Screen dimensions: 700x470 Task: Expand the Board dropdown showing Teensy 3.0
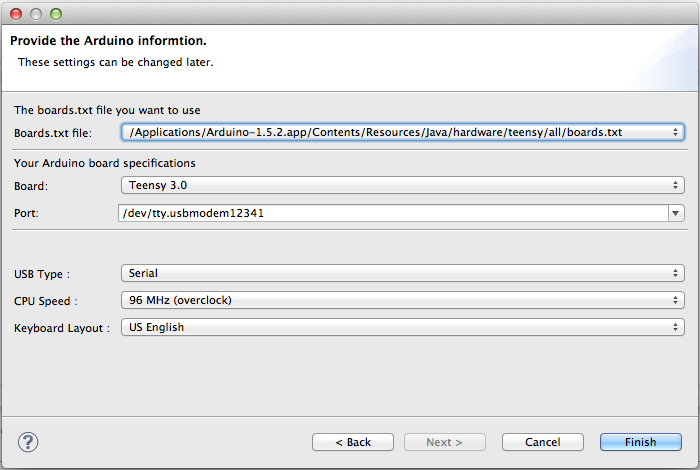click(x=401, y=185)
